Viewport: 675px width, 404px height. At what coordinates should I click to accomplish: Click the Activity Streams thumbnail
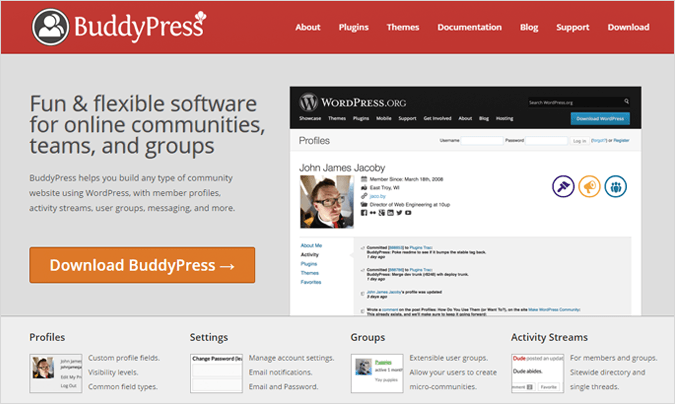click(x=538, y=373)
